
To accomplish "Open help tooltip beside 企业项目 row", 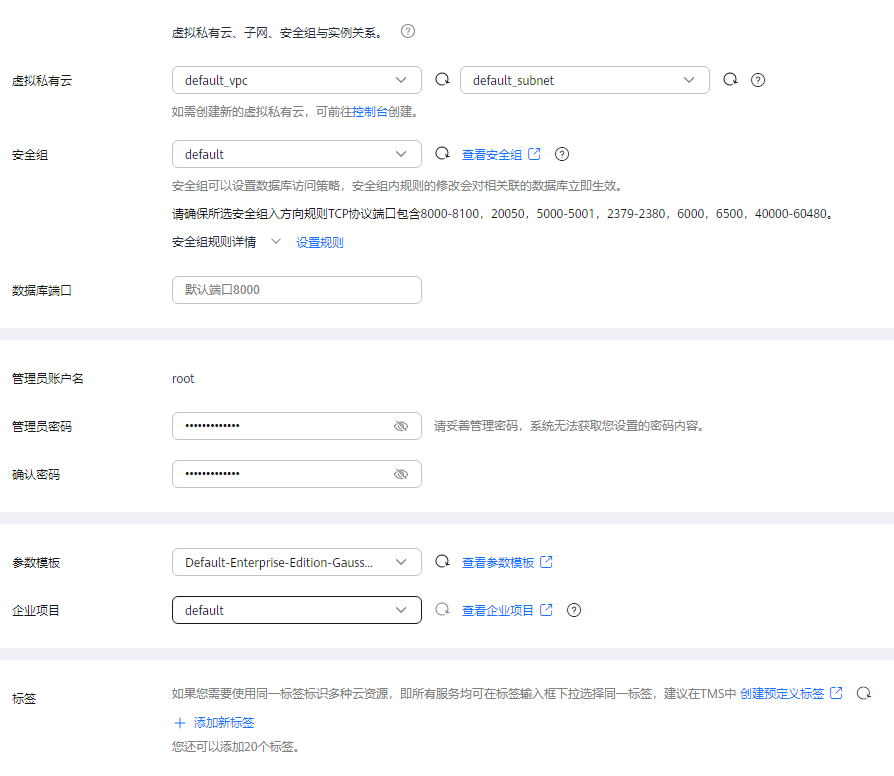I will pos(573,610).
